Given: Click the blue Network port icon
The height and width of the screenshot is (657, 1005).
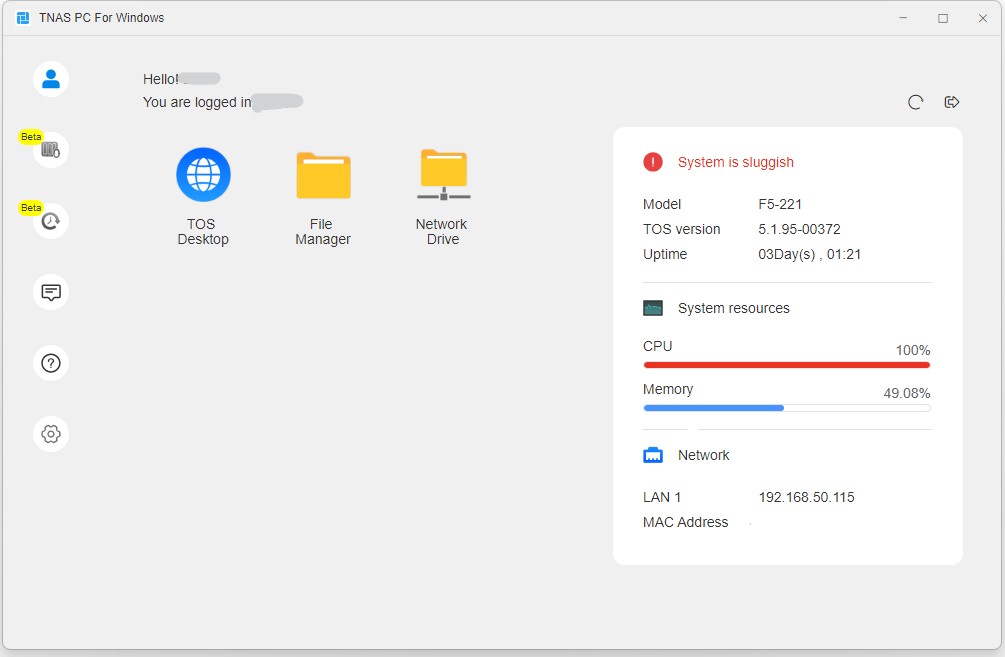Looking at the screenshot, I should tap(652, 455).
